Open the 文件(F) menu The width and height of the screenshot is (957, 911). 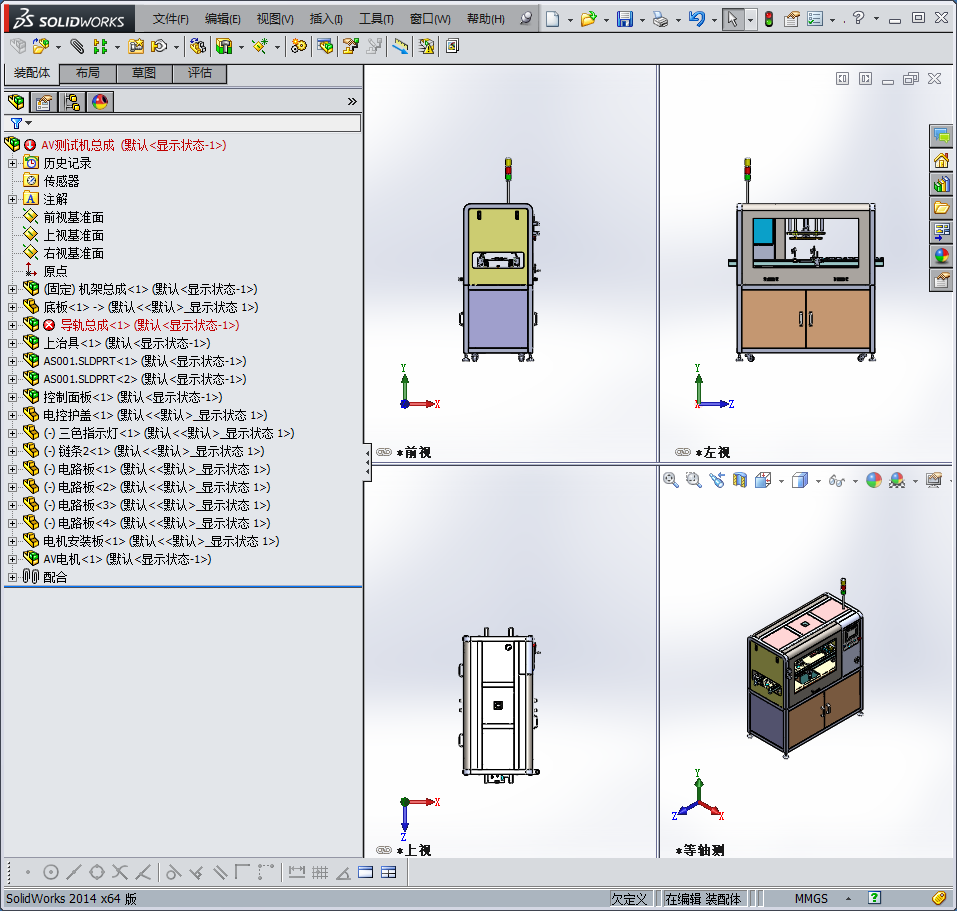tap(170, 19)
